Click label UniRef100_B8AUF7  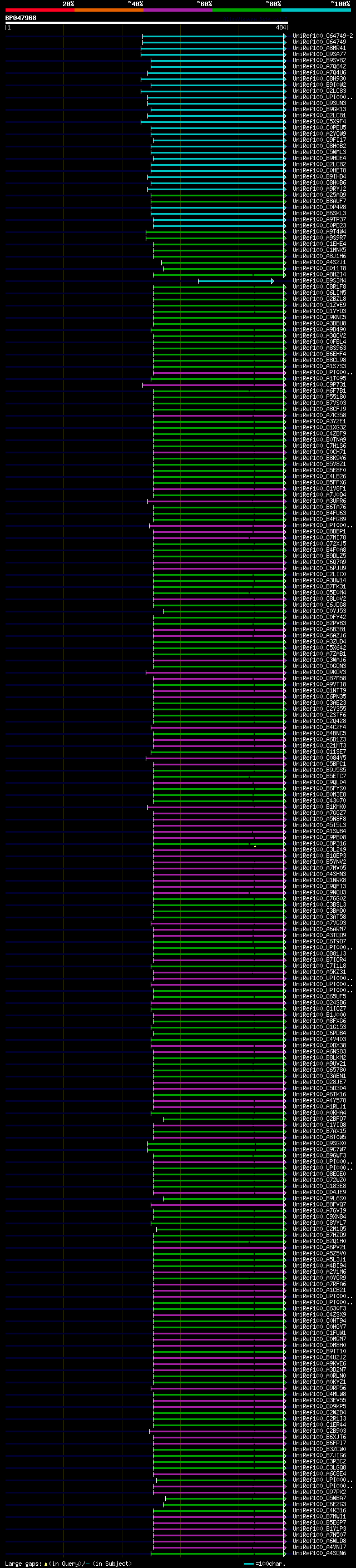[319, 201]
